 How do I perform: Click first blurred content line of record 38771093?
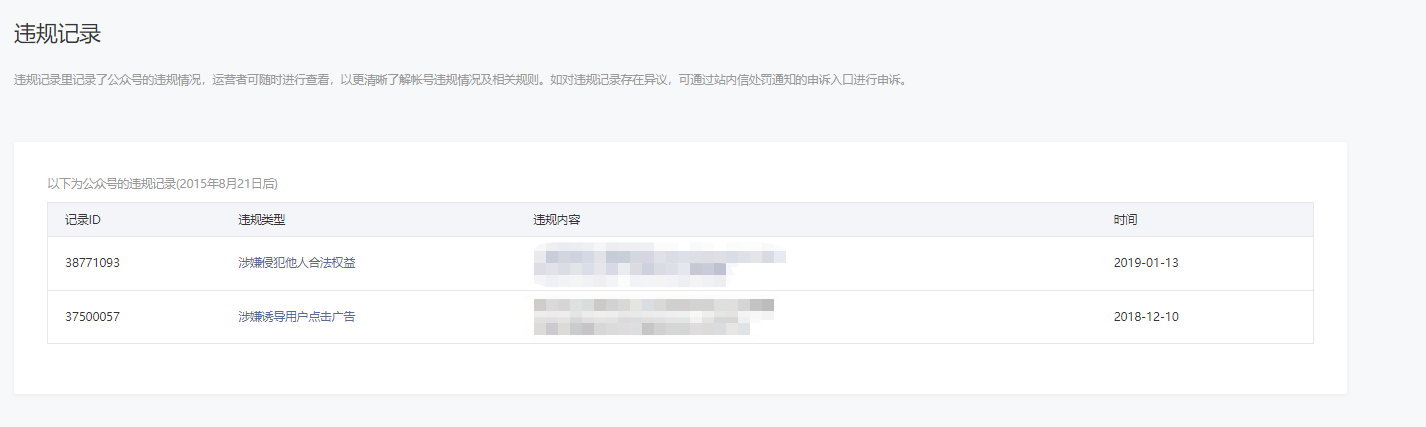click(659, 255)
